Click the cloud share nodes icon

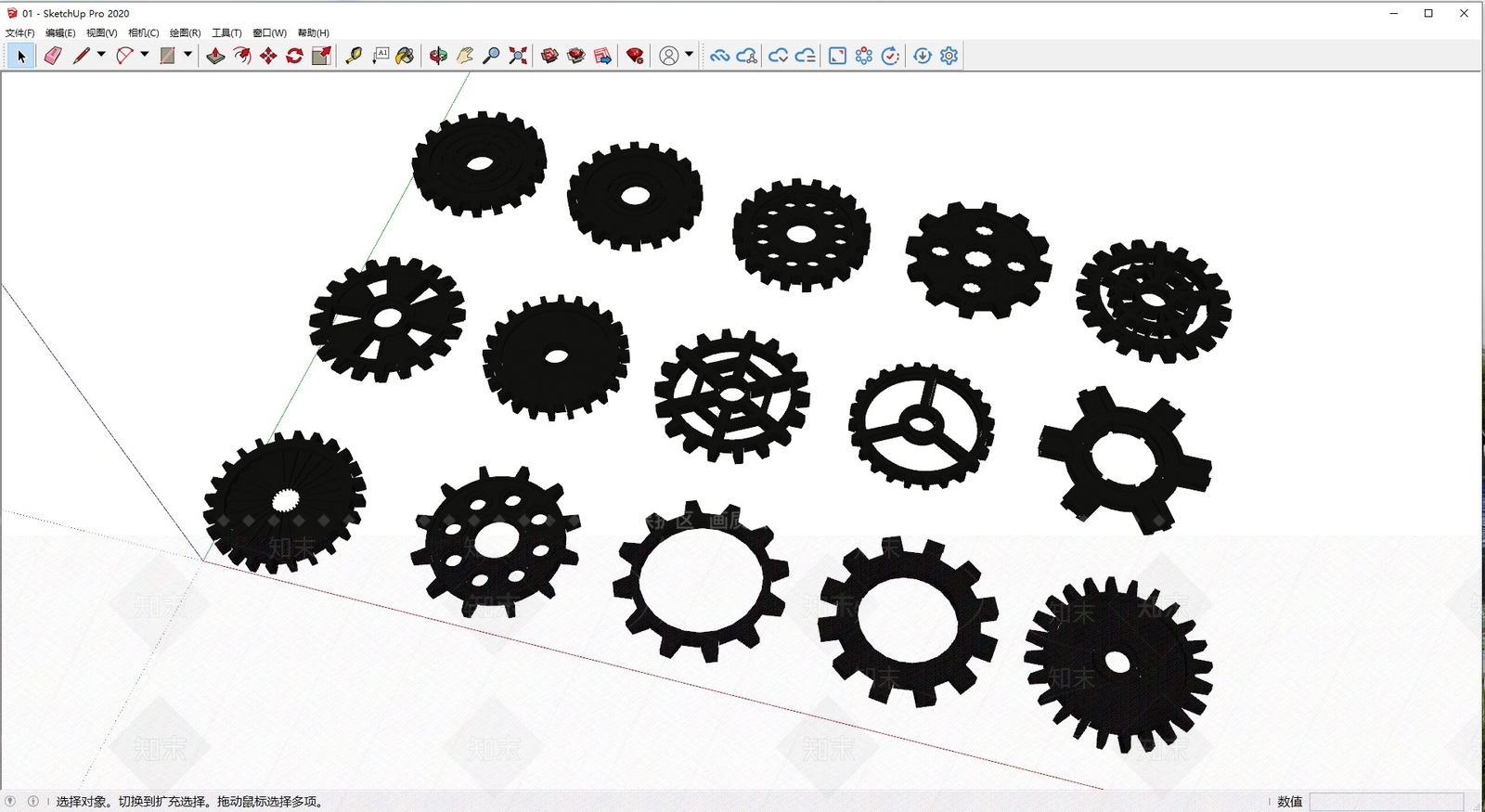click(746, 56)
